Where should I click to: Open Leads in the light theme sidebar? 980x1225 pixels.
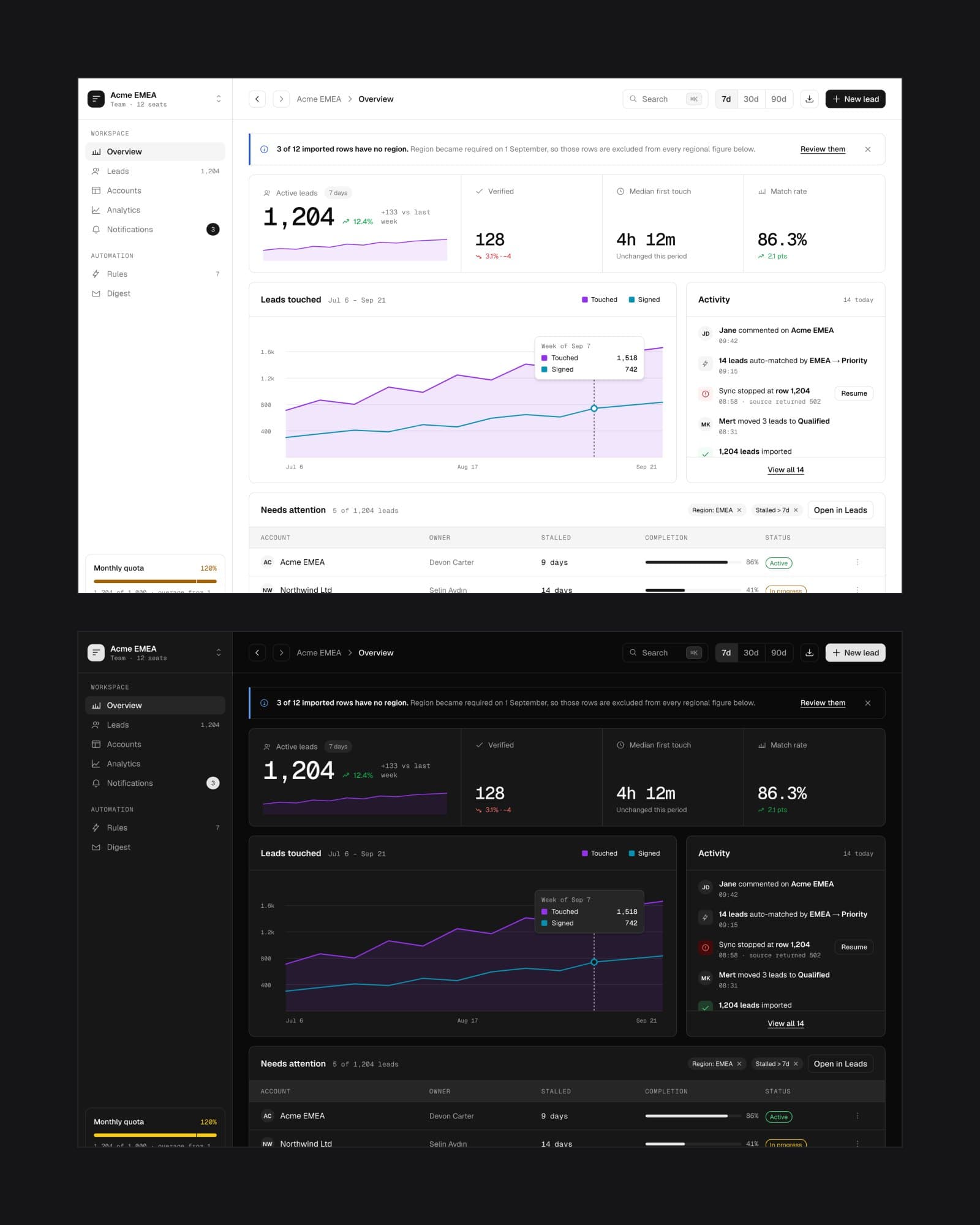coord(155,171)
